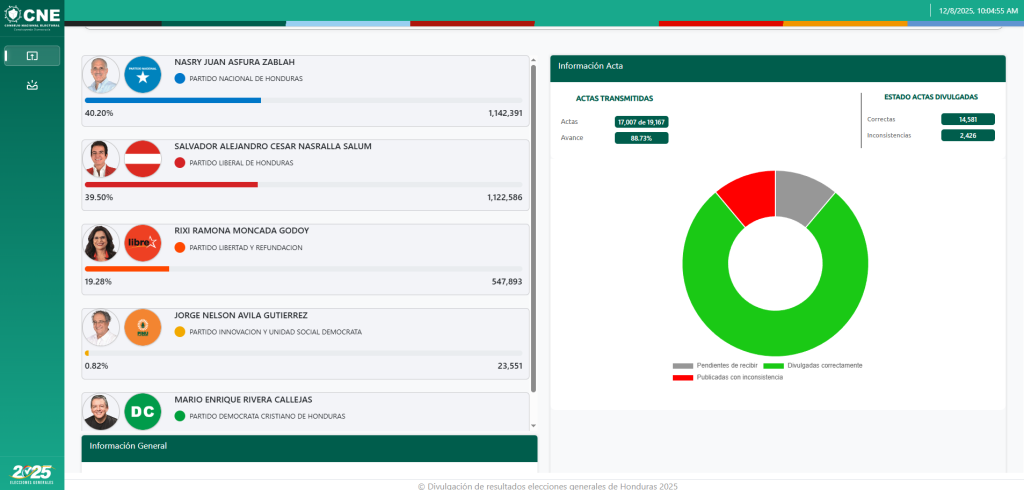Click Asfura's blue vote progress bar
The height and width of the screenshot is (490, 1024).
[x=173, y=100]
